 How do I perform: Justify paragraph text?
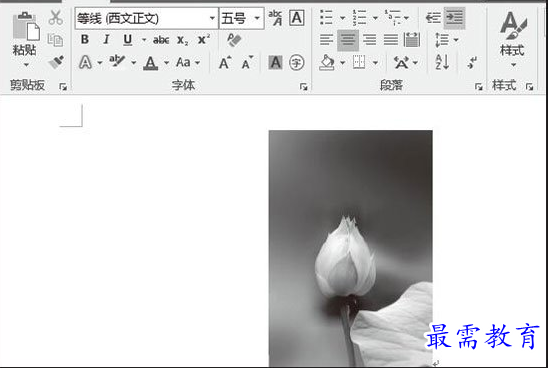tap(391, 40)
